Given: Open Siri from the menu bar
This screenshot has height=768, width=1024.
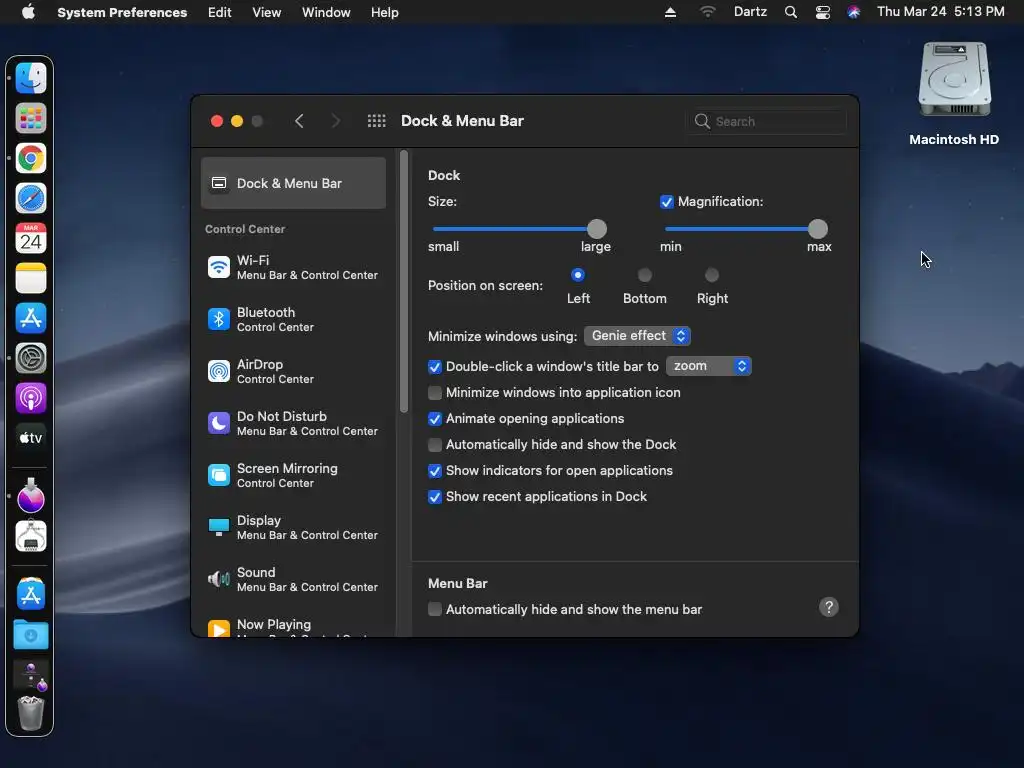Looking at the screenshot, I should click(854, 12).
